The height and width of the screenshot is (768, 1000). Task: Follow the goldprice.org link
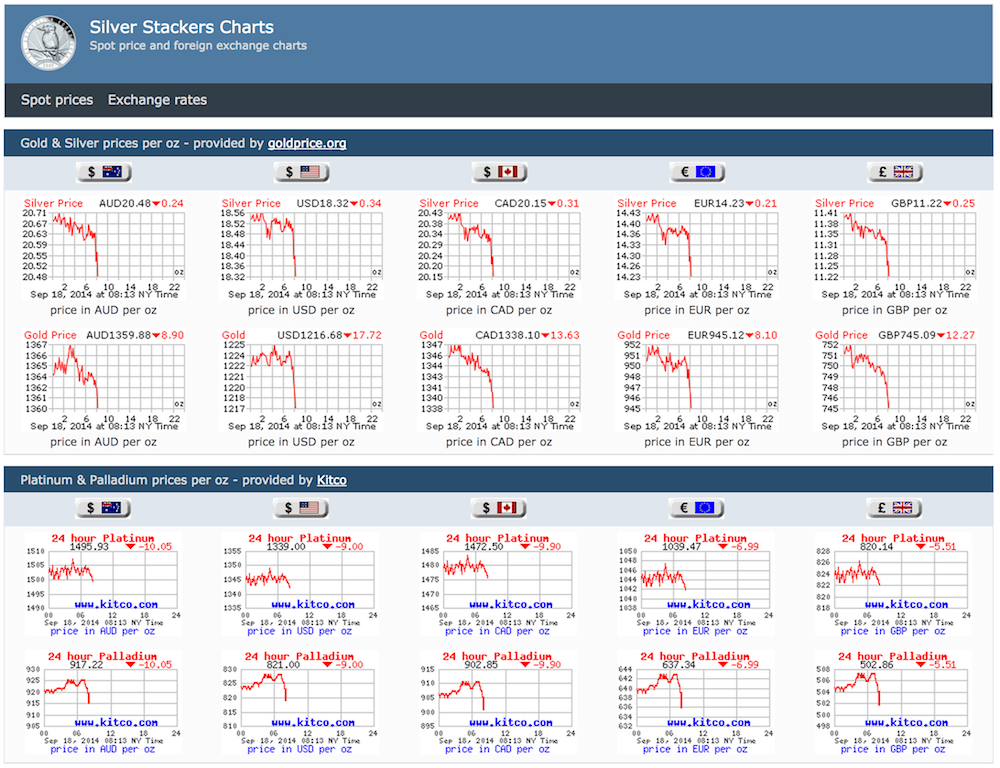tap(307, 143)
